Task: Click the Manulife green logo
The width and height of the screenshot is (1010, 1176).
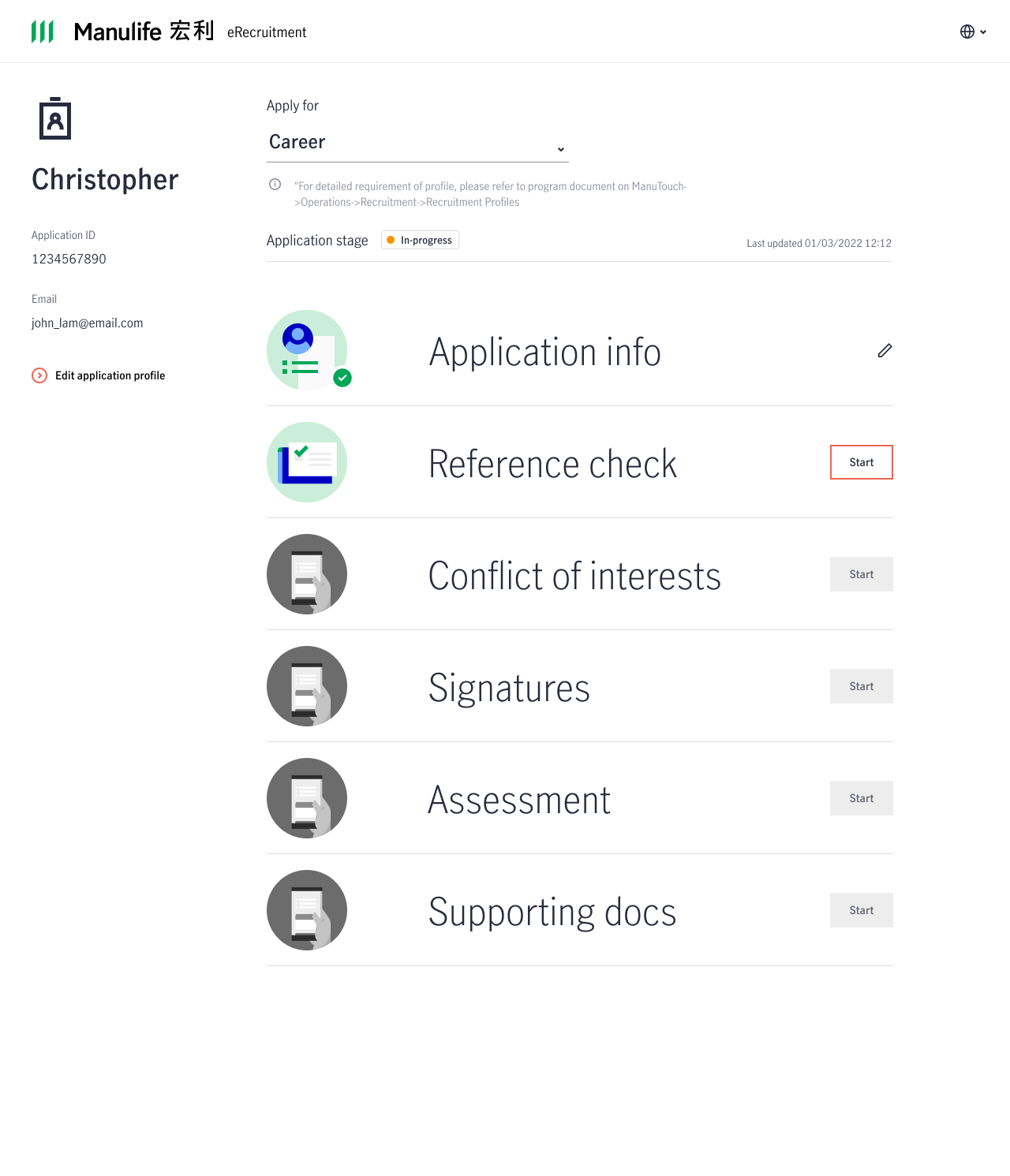Action: click(43, 32)
